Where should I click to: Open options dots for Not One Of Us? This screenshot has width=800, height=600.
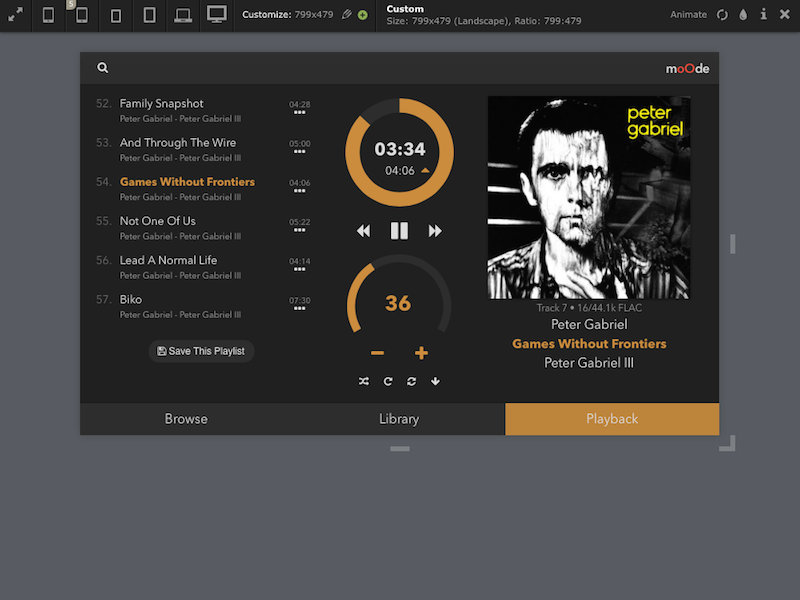point(299,230)
